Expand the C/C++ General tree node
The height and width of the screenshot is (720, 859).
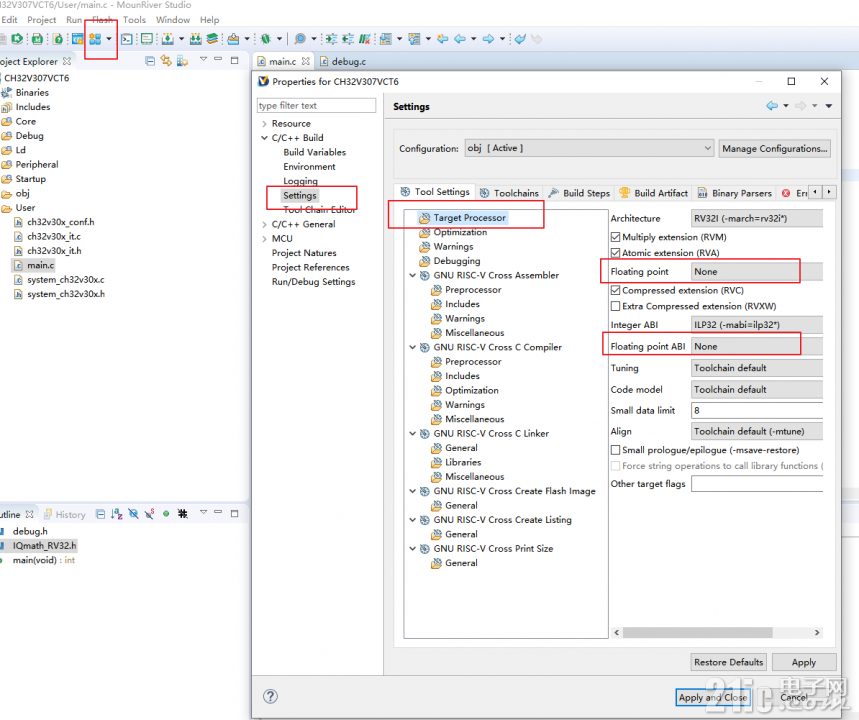click(265, 224)
